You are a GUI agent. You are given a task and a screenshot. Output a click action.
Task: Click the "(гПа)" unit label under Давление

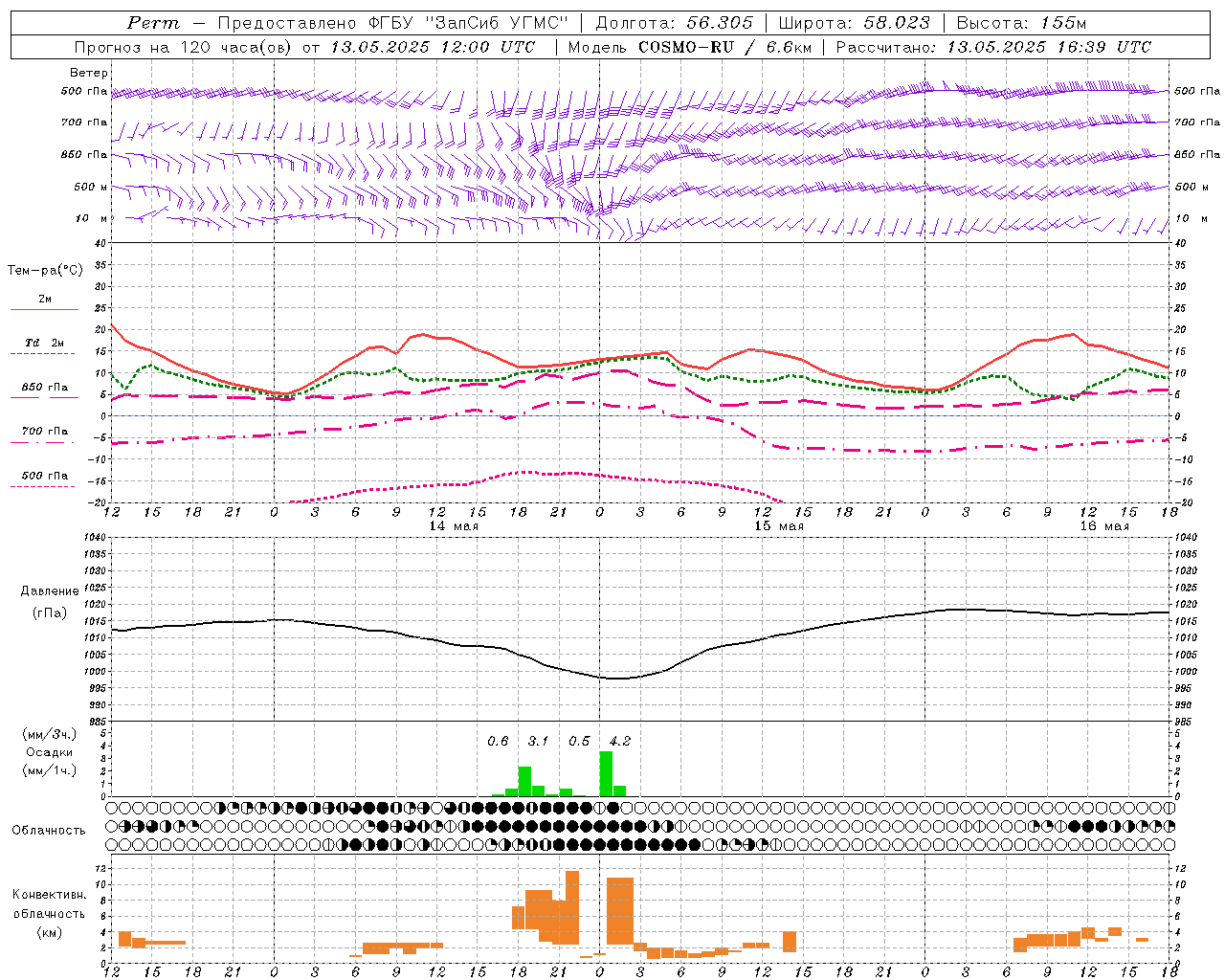[x=50, y=613]
